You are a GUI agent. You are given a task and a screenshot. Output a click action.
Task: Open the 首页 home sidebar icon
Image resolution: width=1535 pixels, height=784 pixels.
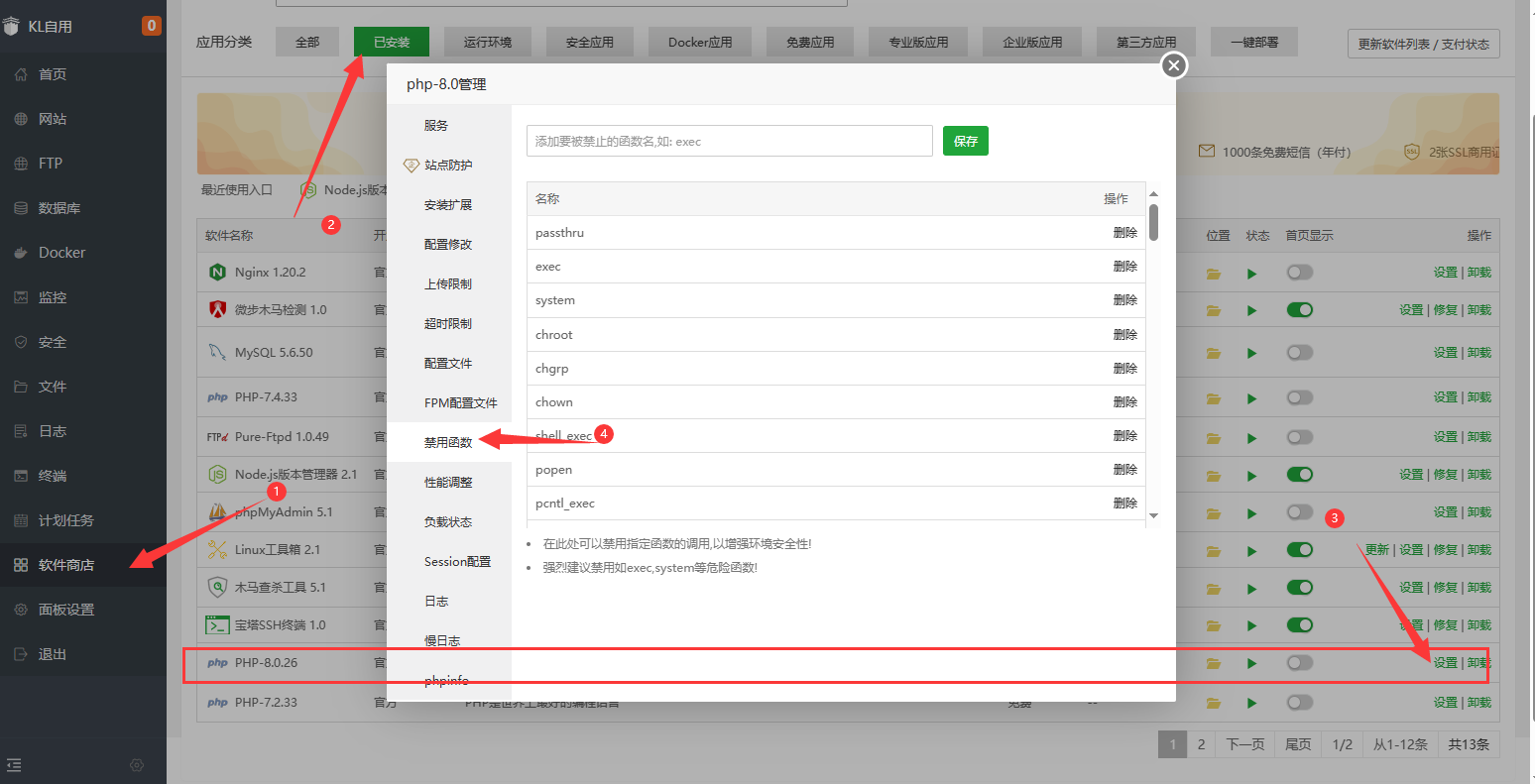coord(21,74)
